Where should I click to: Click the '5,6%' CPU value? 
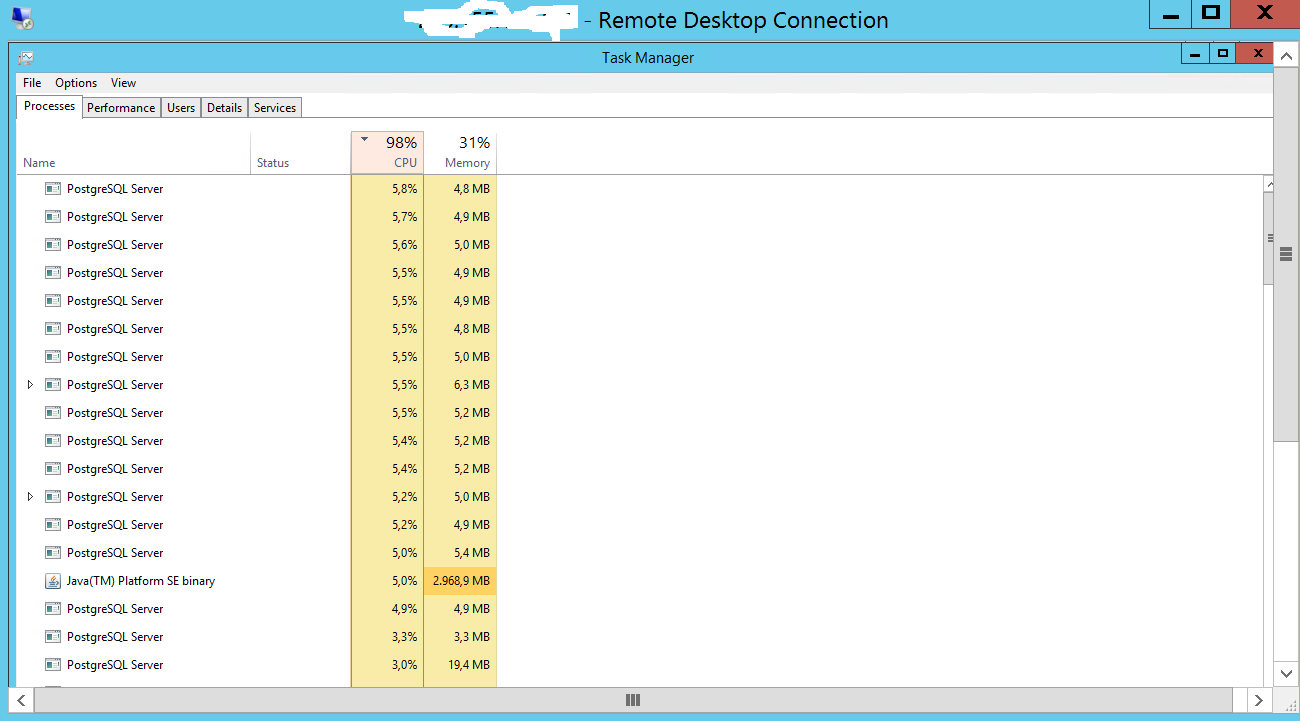(404, 245)
